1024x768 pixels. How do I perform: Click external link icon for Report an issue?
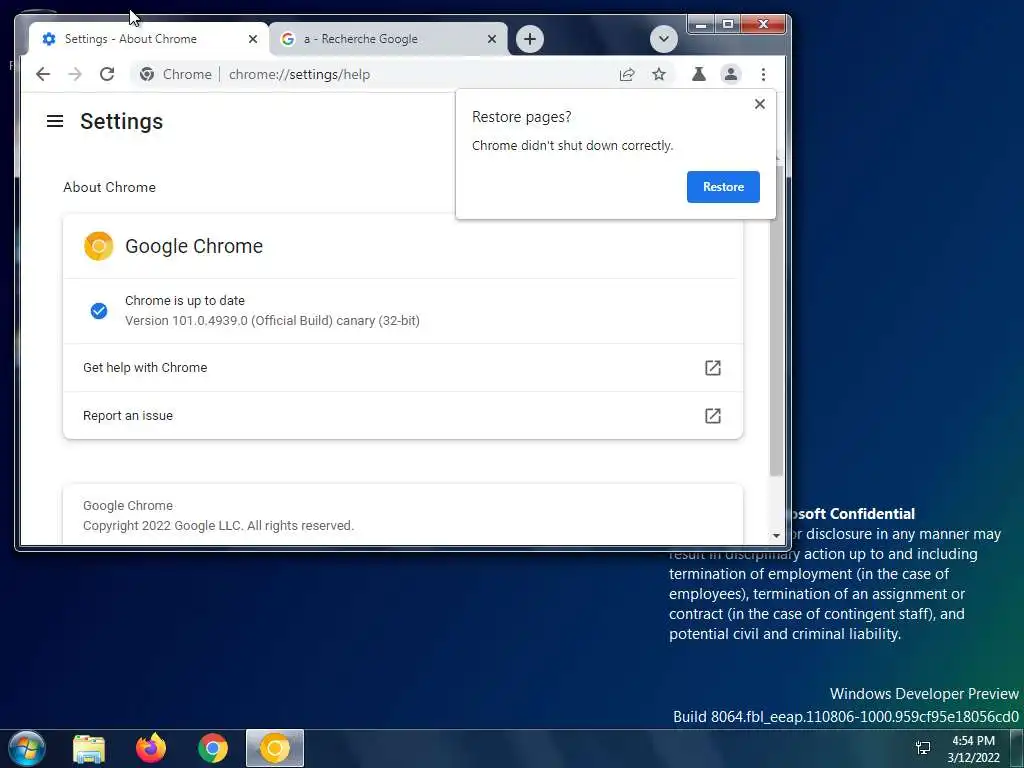point(712,416)
